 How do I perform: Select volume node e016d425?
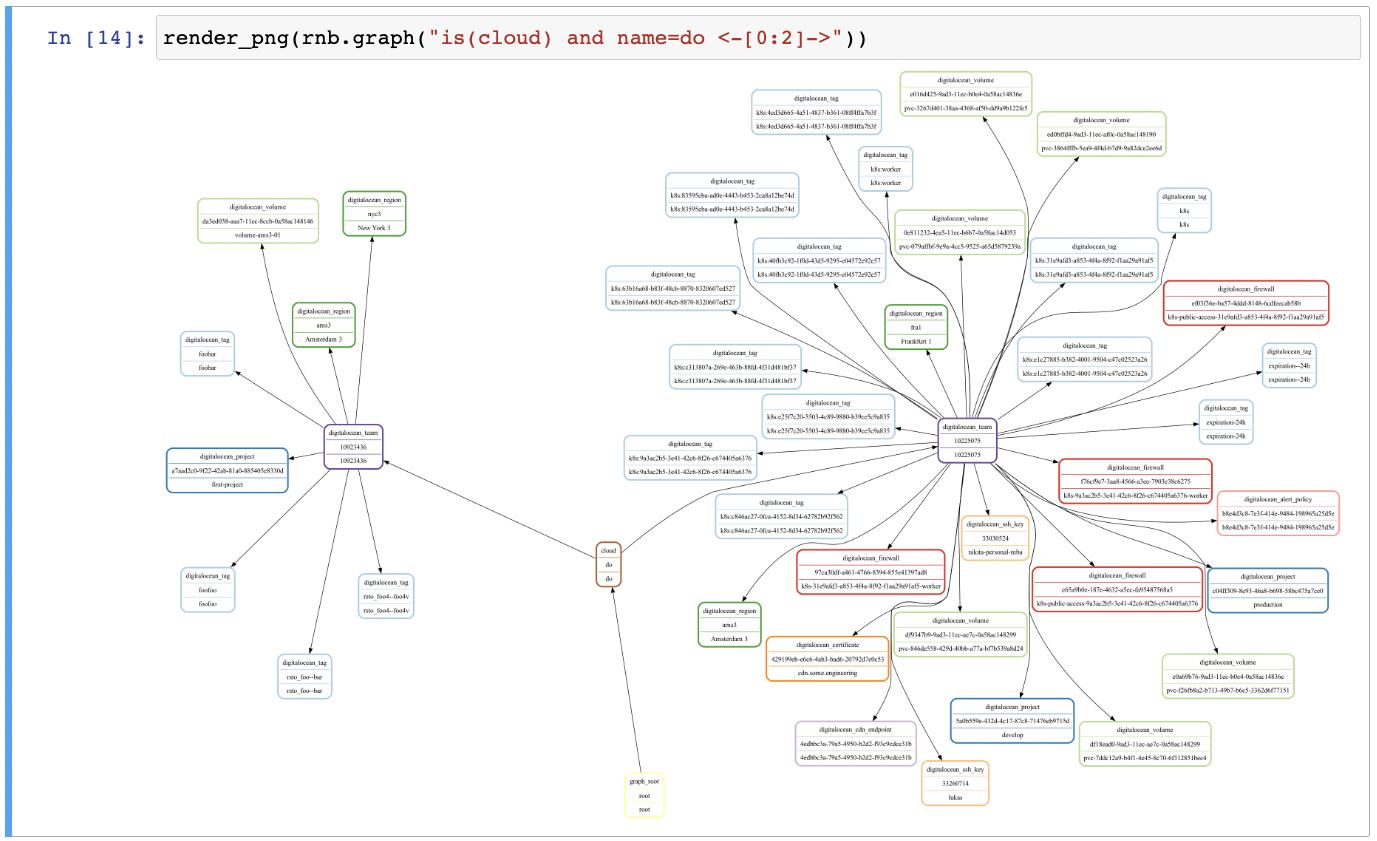pos(965,93)
